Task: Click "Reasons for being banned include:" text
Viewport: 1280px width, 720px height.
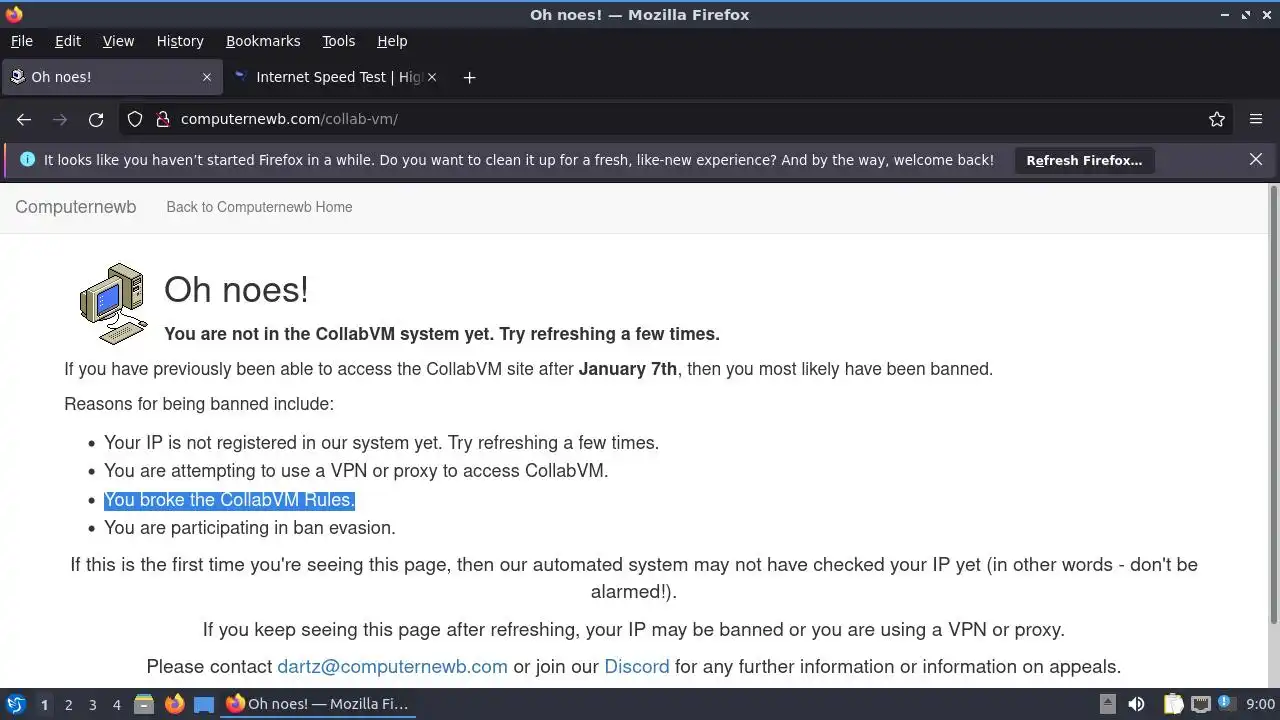Action: tap(199, 404)
